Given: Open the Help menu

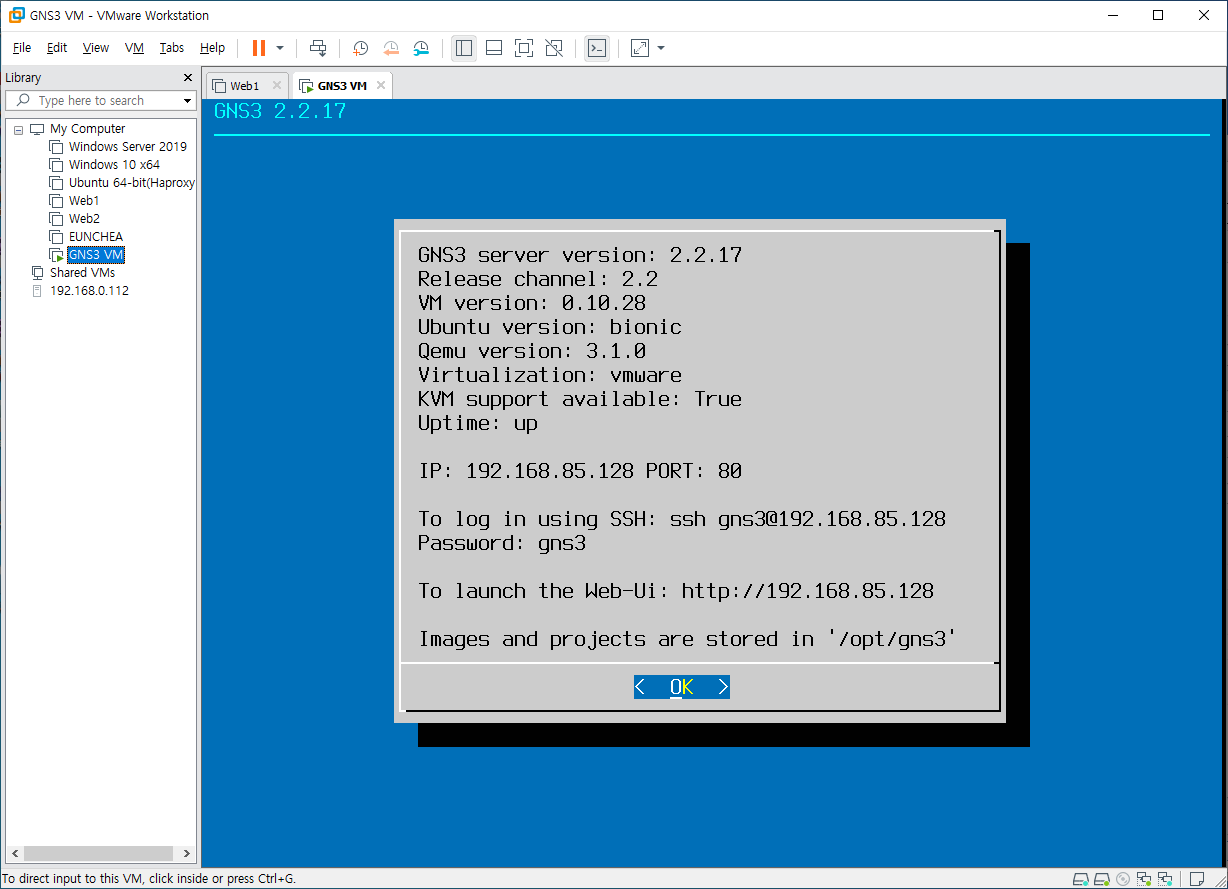Looking at the screenshot, I should (x=212, y=48).
